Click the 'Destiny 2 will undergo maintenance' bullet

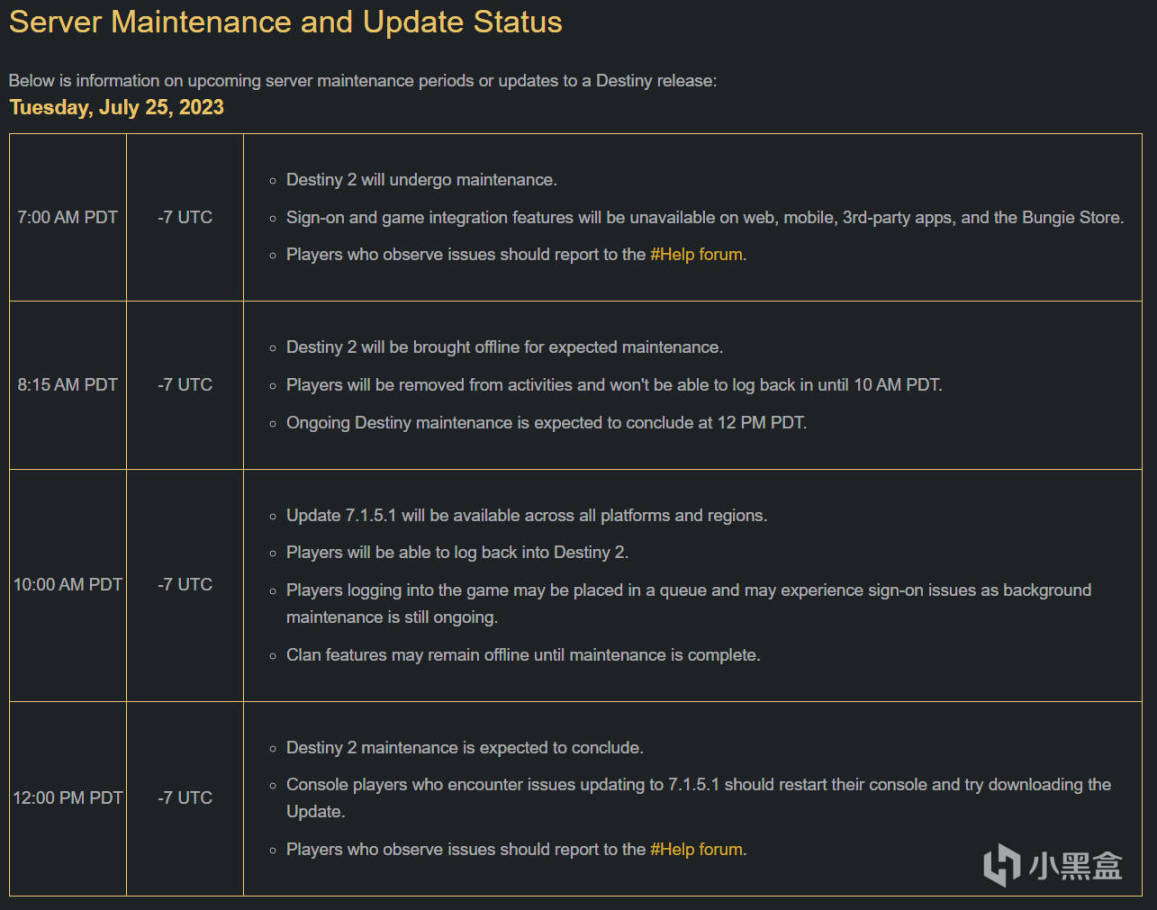point(421,180)
